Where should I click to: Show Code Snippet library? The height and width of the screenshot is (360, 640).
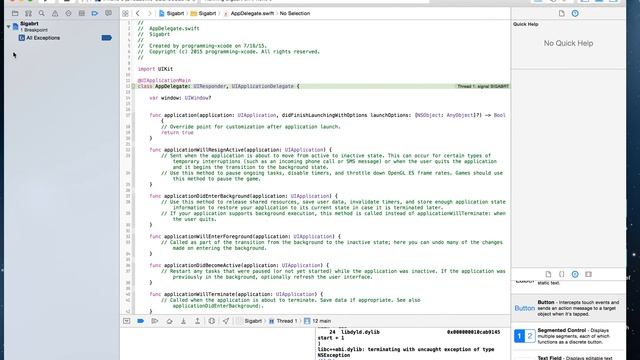point(562,274)
